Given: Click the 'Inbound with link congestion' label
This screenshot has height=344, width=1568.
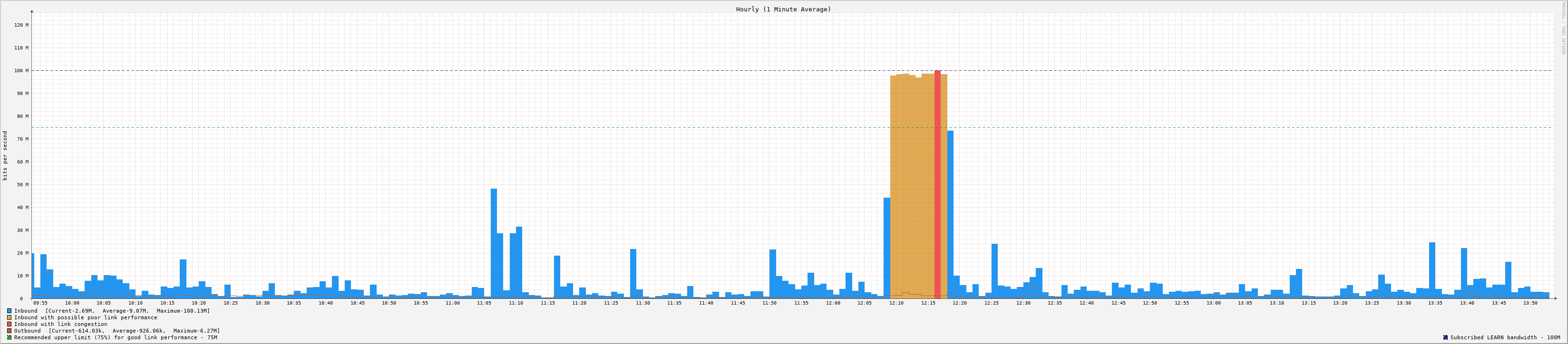Looking at the screenshot, I should pyautogui.click(x=60, y=324).
